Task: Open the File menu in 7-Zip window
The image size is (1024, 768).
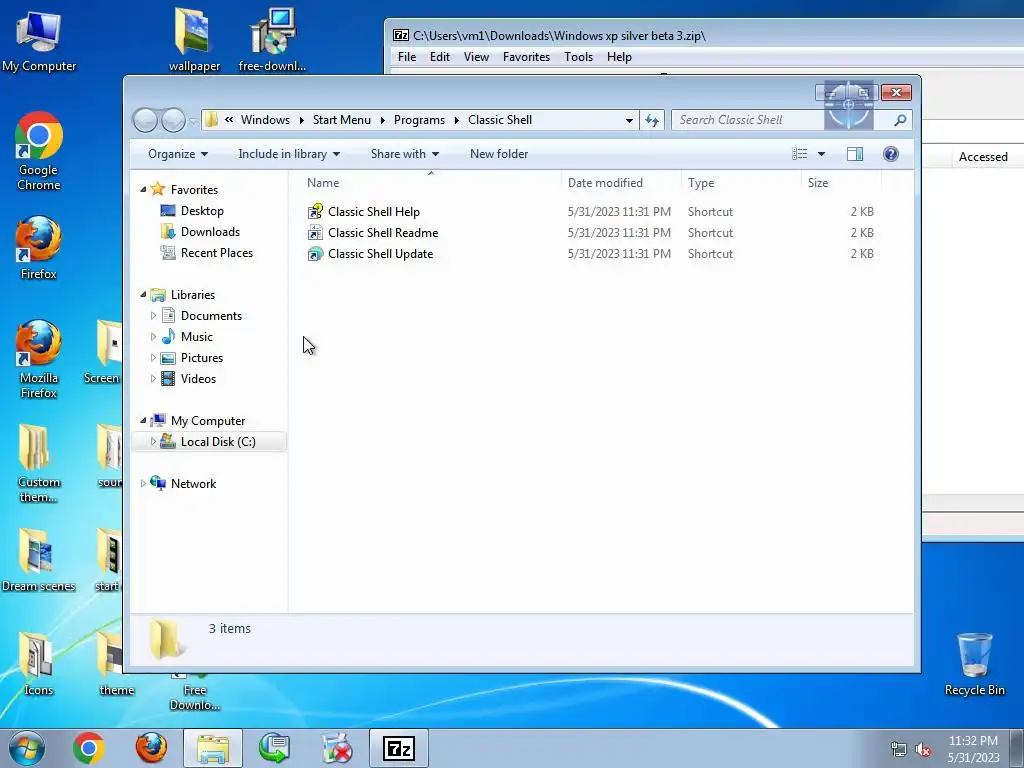Action: (x=407, y=57)
